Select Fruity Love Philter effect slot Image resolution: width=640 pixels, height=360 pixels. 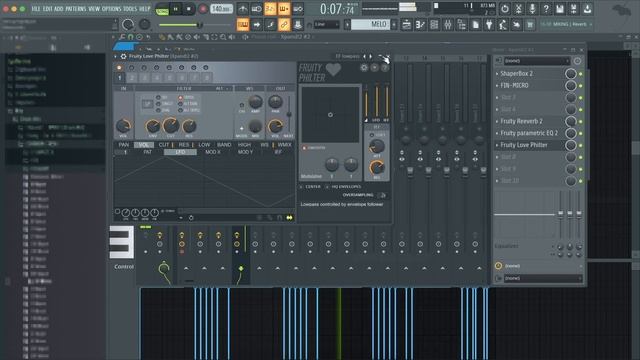[524, 145]
